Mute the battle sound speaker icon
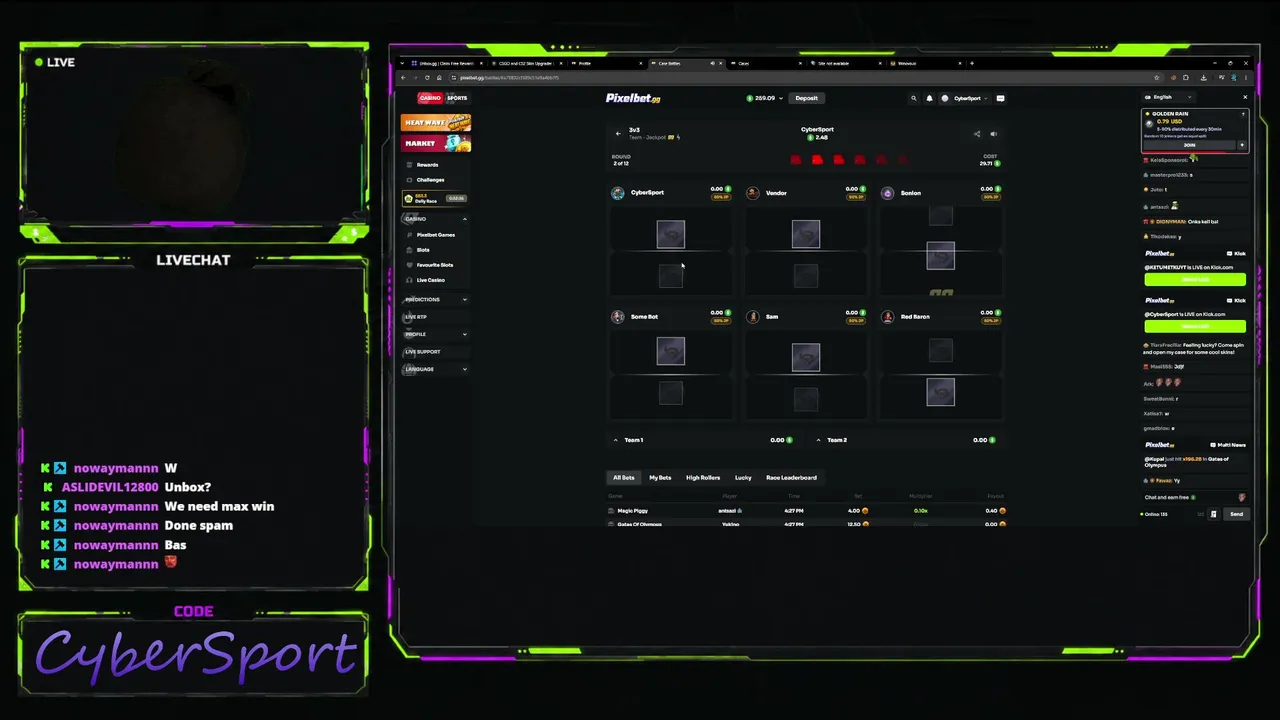This screenshot has height=720, width=1280. 993,134
